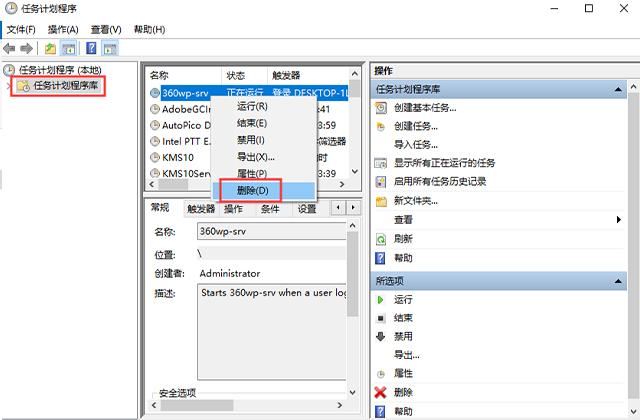Click the task list horizontal scrollbar thumb
Screen dimensions: 640x420
(173, 184)
